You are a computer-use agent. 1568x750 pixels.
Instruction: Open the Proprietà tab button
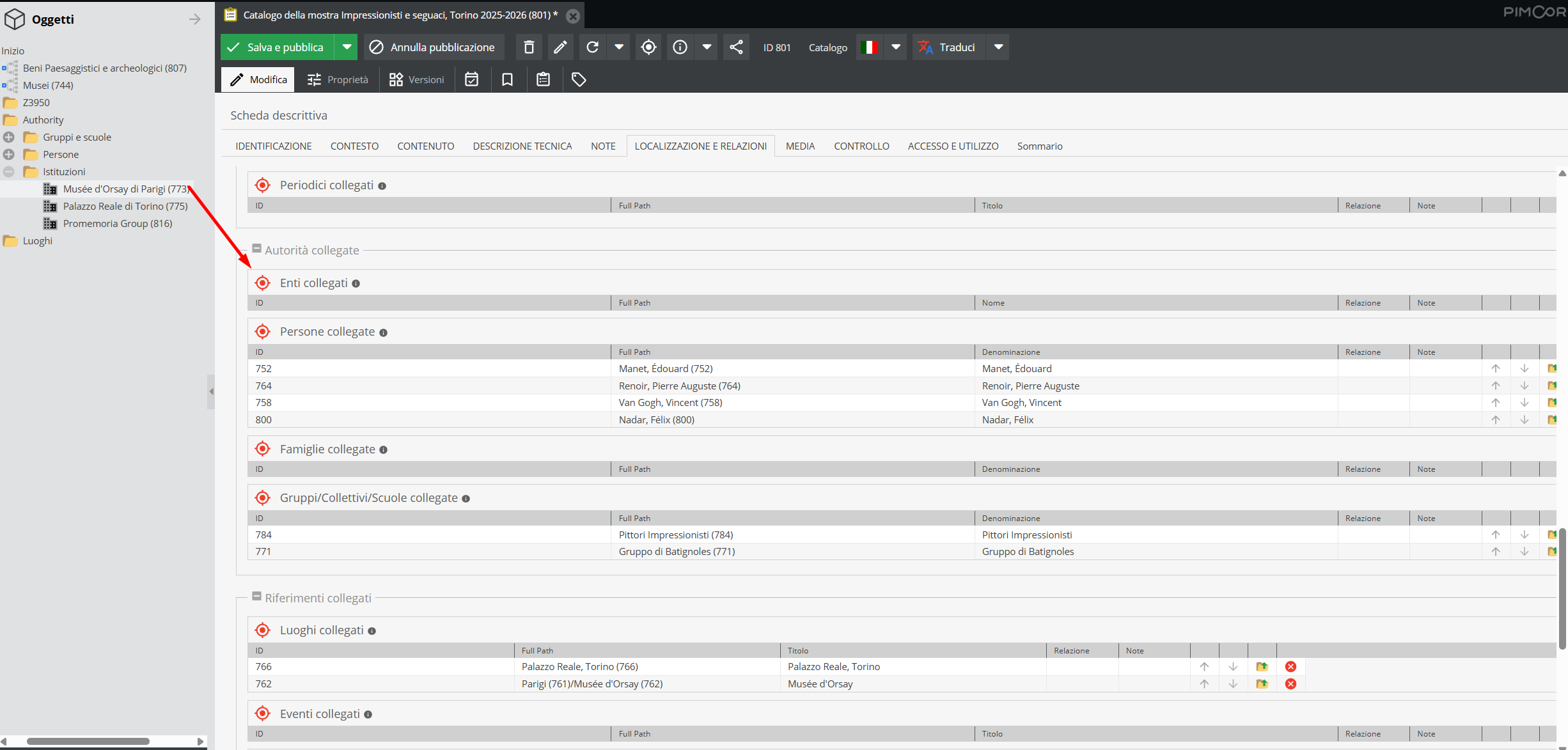[338, 79]
